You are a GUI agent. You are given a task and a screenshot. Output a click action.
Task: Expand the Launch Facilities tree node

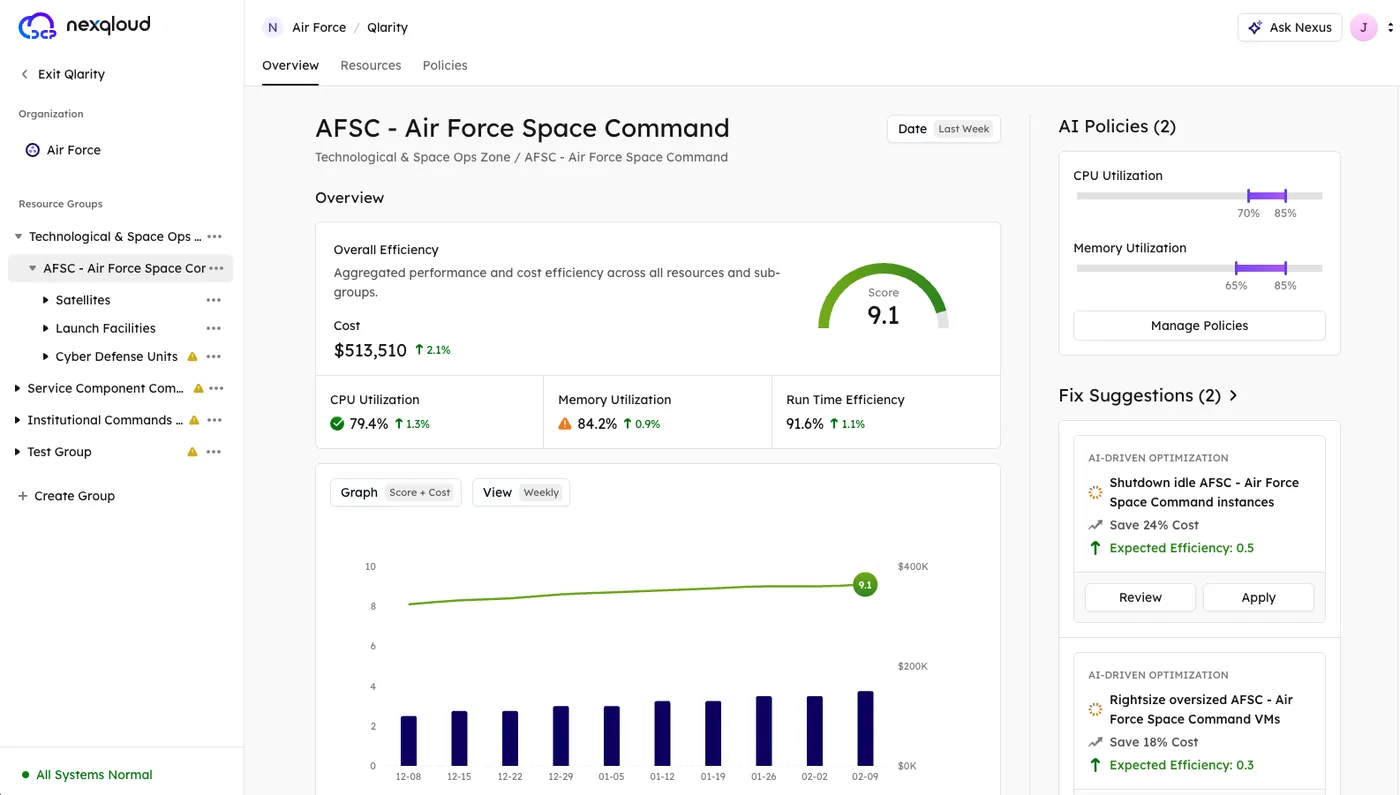(x=46, y=328)
